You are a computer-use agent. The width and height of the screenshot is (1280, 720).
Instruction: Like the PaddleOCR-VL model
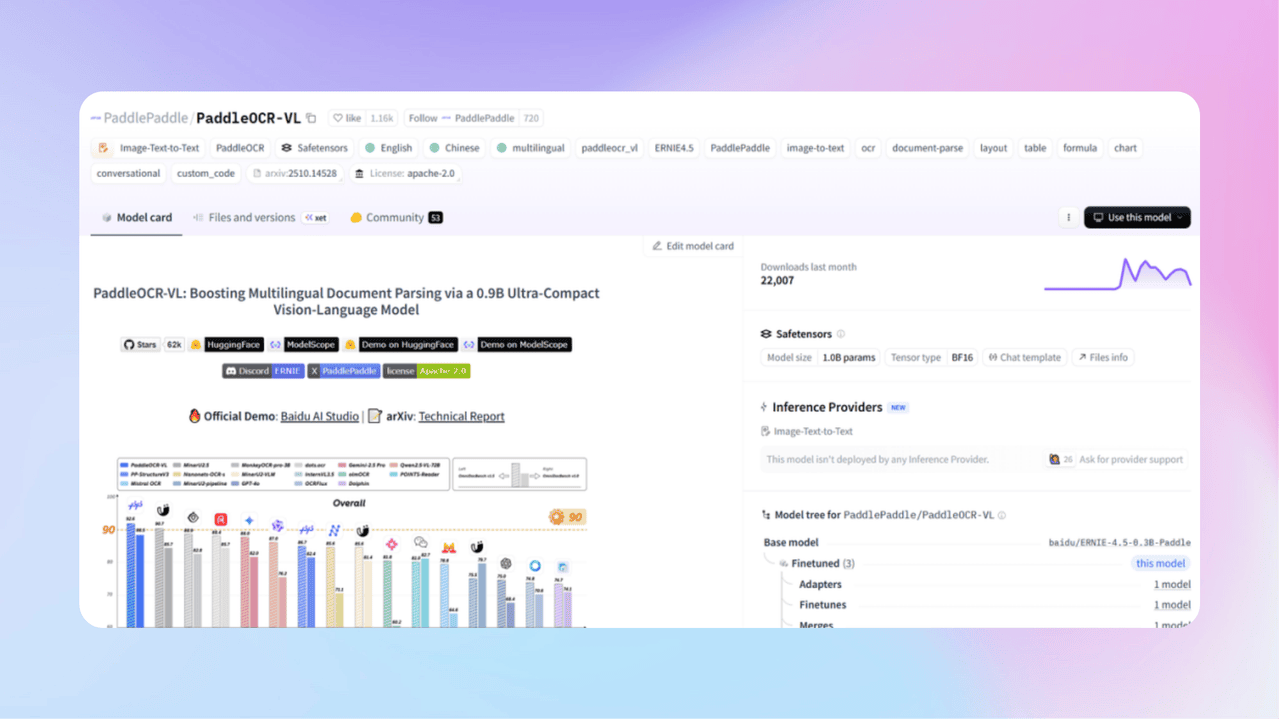point(346,118)
